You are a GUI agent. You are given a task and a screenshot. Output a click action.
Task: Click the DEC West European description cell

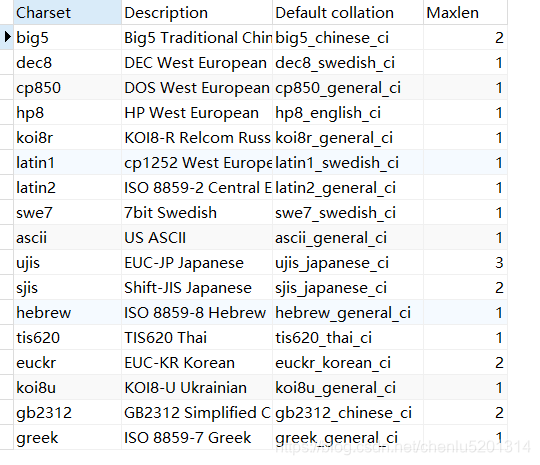[x=197, y=62]
